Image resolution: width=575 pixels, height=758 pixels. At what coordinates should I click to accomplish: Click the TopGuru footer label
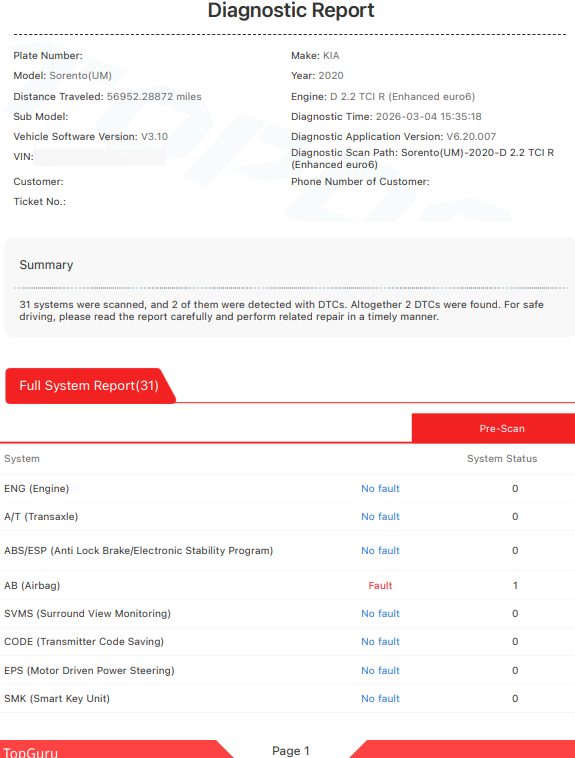coord(30,752)
